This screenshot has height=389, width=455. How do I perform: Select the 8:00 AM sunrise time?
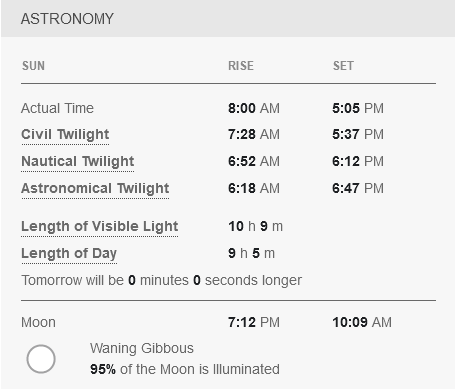(254, 108)
